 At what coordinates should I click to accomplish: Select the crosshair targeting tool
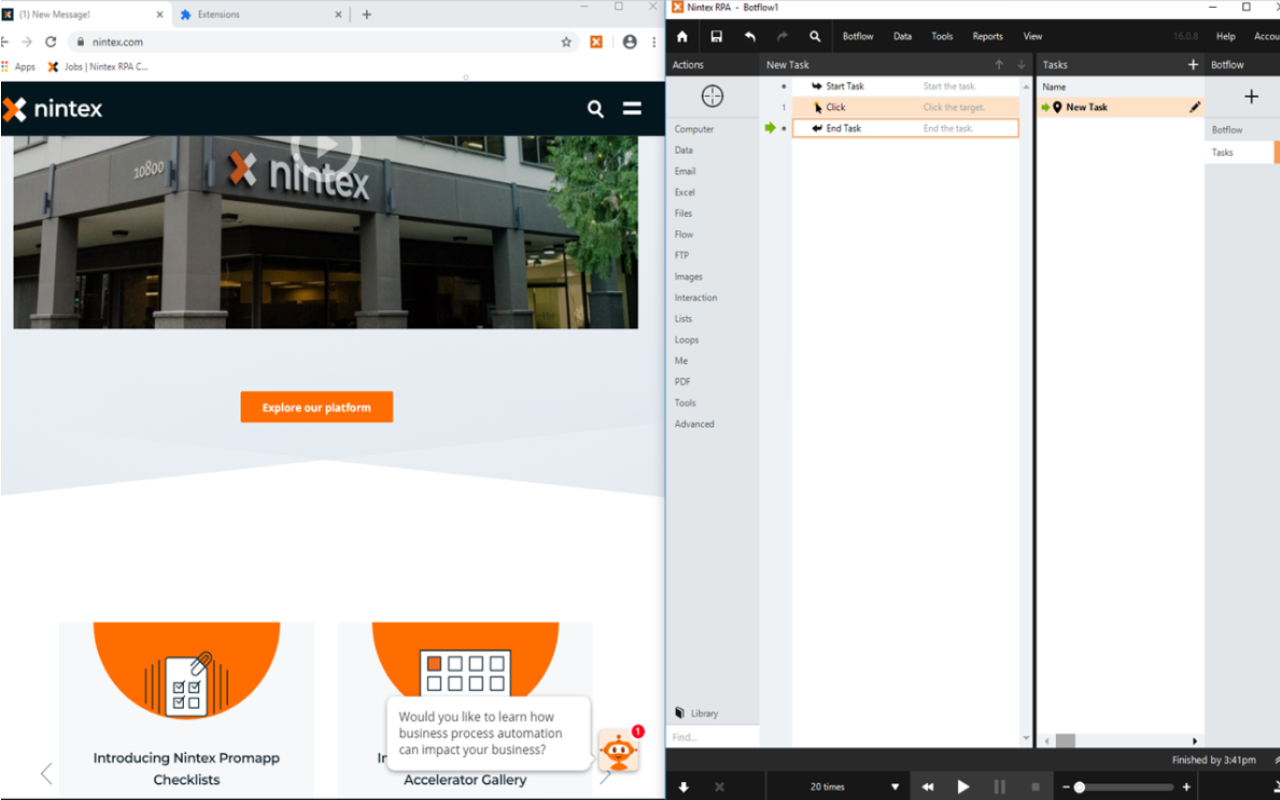click(x=711, y=96)
